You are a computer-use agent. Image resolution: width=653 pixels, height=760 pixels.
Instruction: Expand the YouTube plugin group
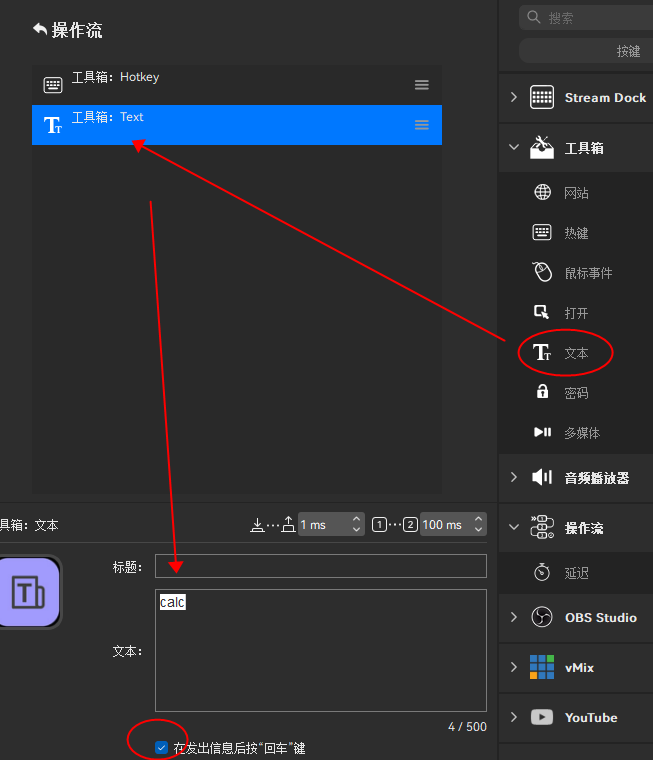(x=514, y=717)
